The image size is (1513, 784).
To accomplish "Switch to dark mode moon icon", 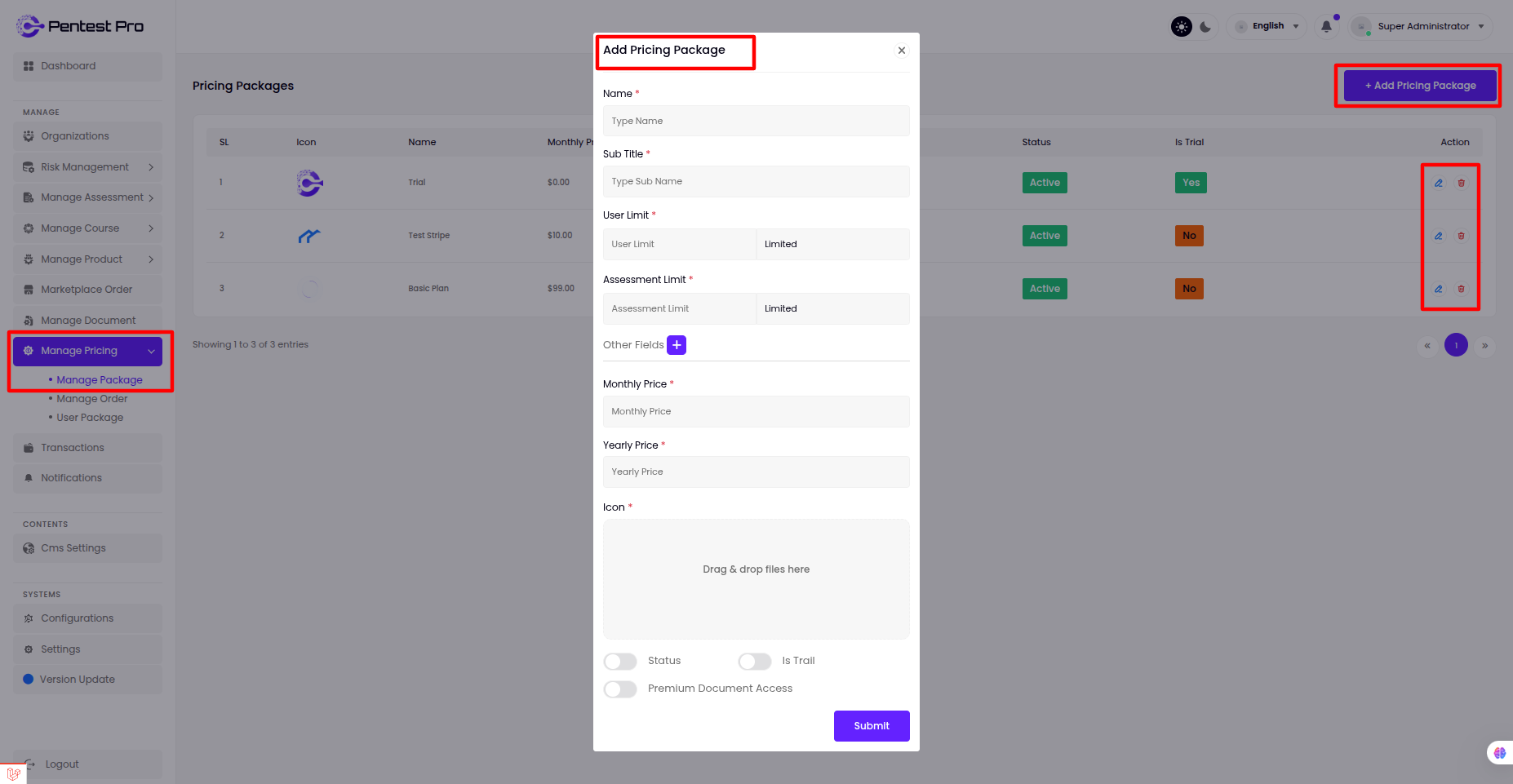I will coord(1205,26).
